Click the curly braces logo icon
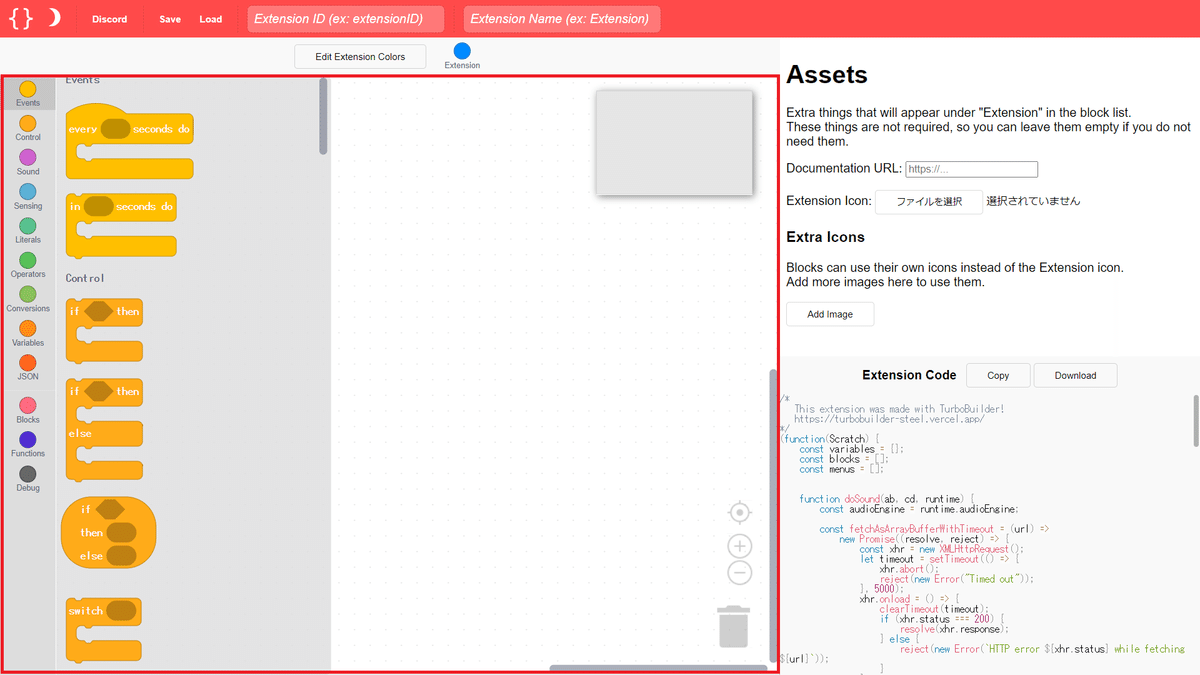Viewport: 1200px width, 675px height. (20, 18)
